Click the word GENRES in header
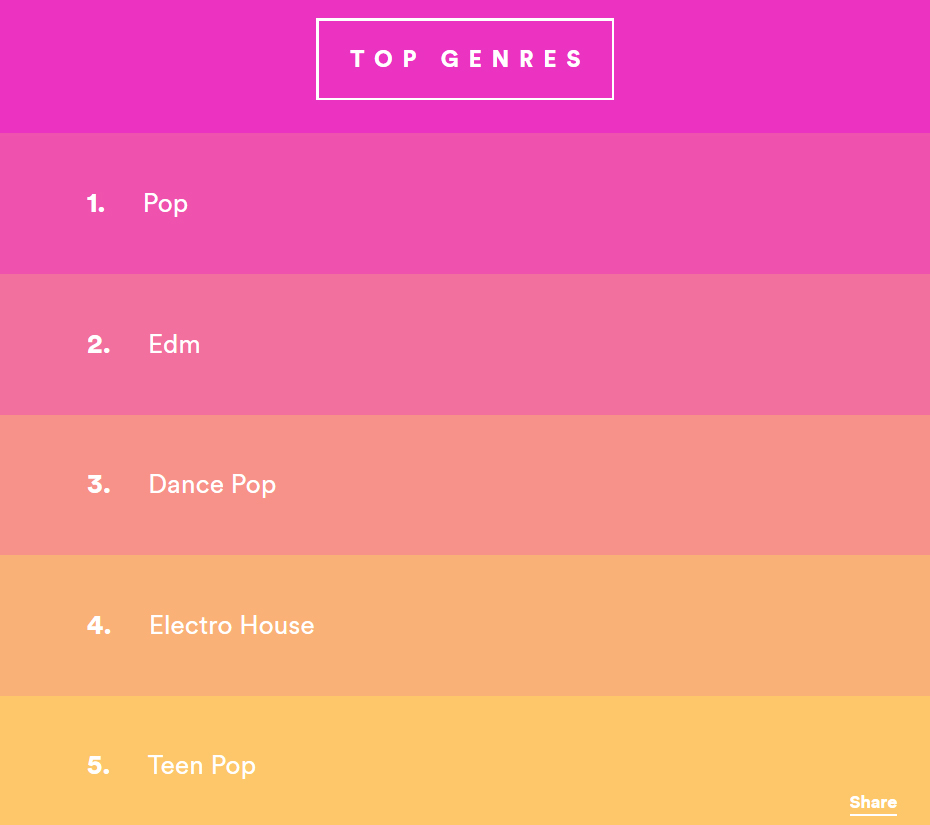This screenshot has width=930, height=825. click(x=512, y=59)
